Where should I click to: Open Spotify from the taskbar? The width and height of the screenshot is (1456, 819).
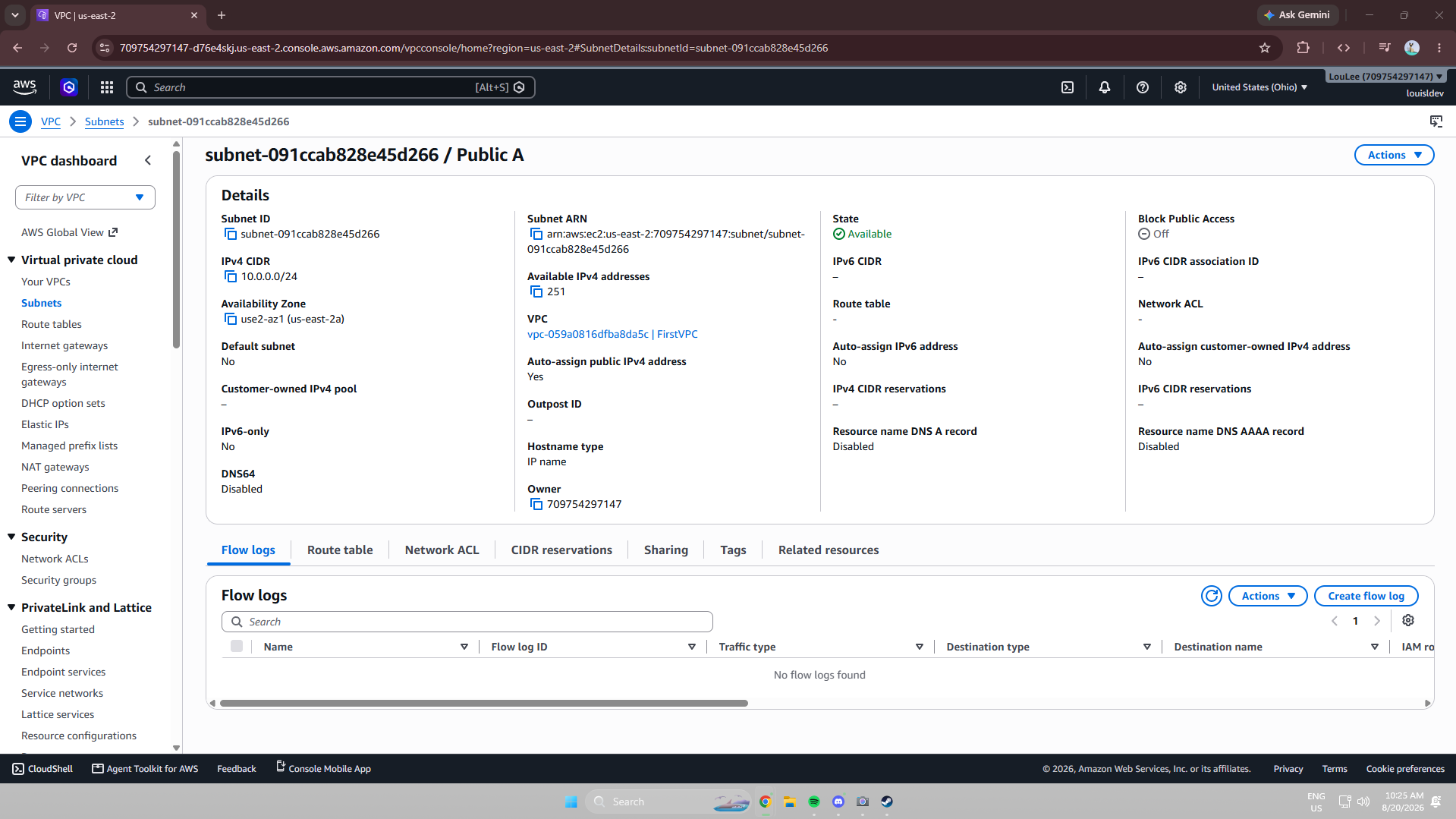point(814,802)
